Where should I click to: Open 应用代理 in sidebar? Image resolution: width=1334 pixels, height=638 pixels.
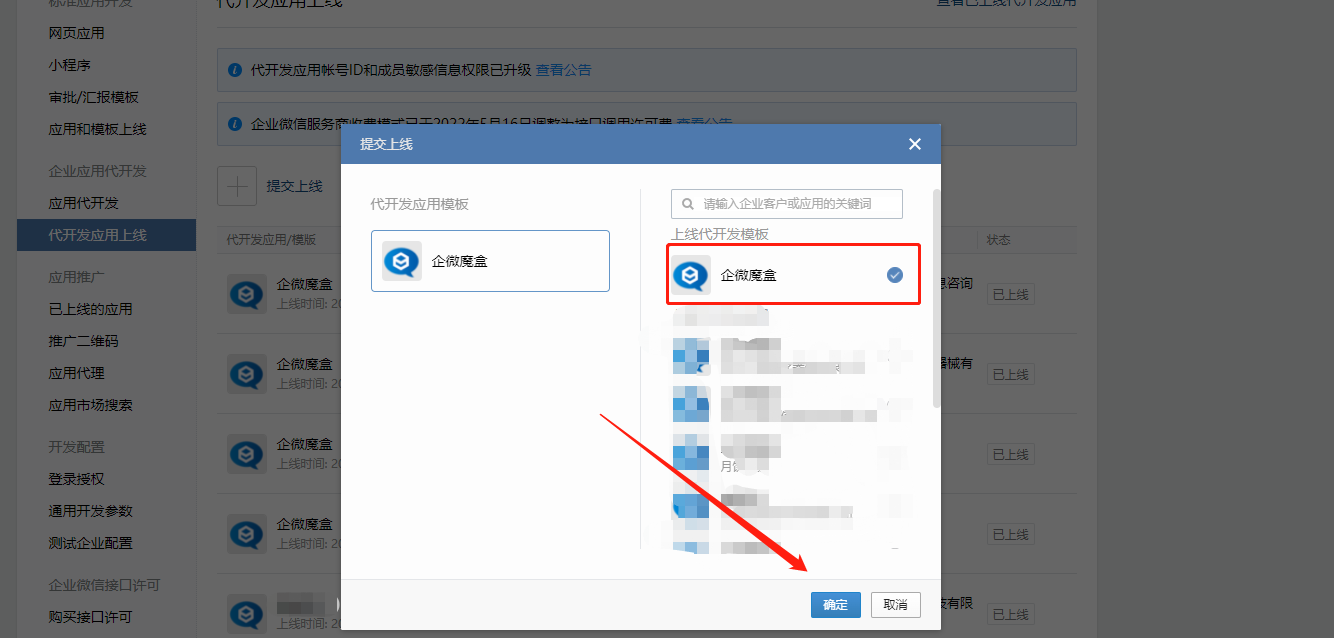(x=76, y=373)
